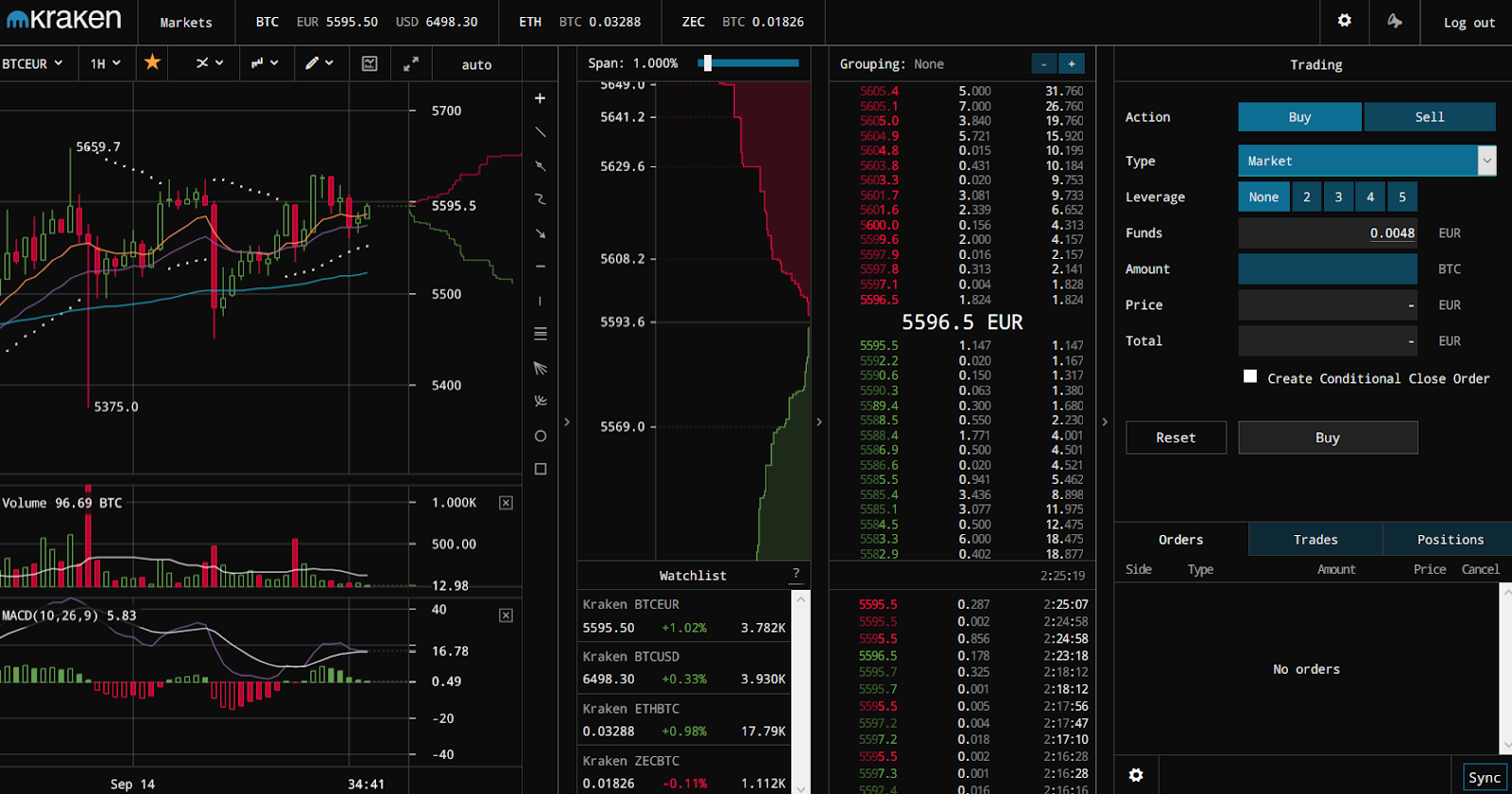Open the order Type Market dropdown
Image resolution: width=1512 pixels, height=794 pixels.
[x=1366, y=161]
